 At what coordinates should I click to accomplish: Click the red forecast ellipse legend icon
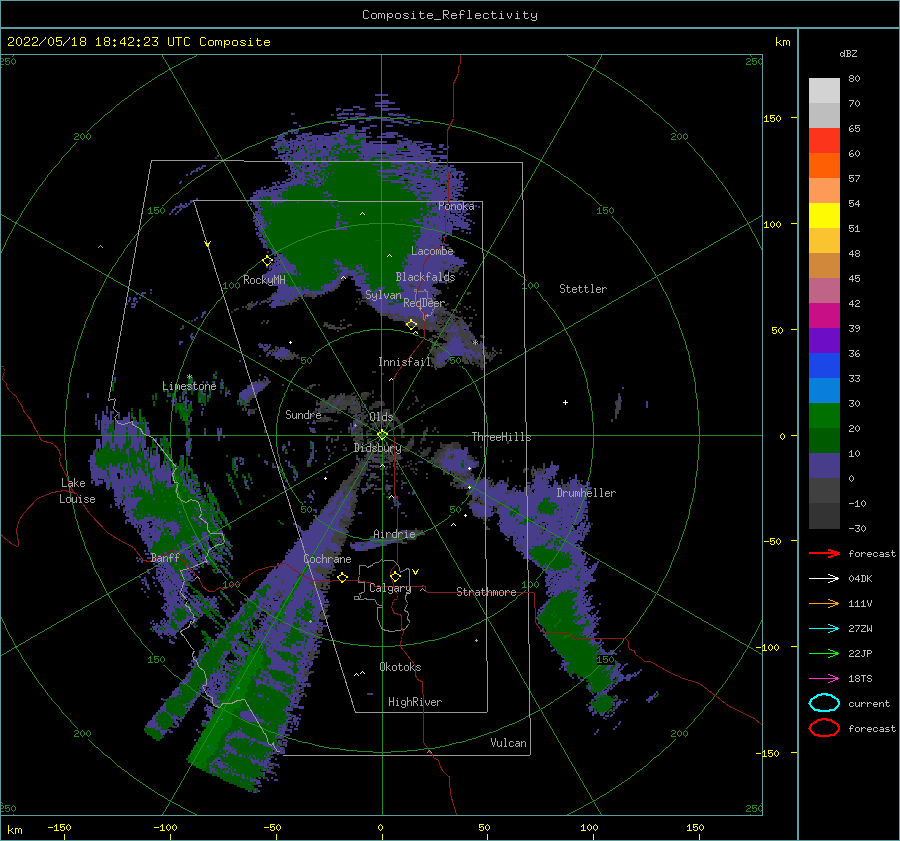click(x=824, y=728)
